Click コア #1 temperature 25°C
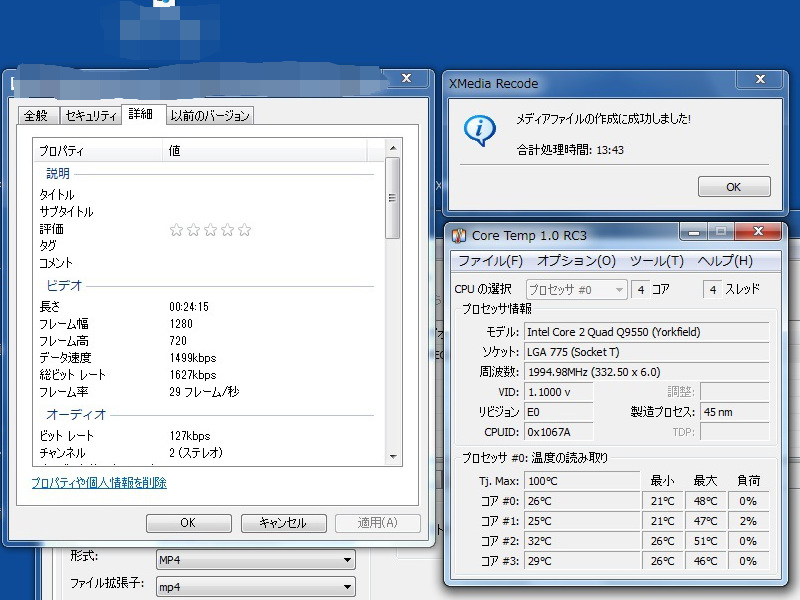 click(582, 521)
